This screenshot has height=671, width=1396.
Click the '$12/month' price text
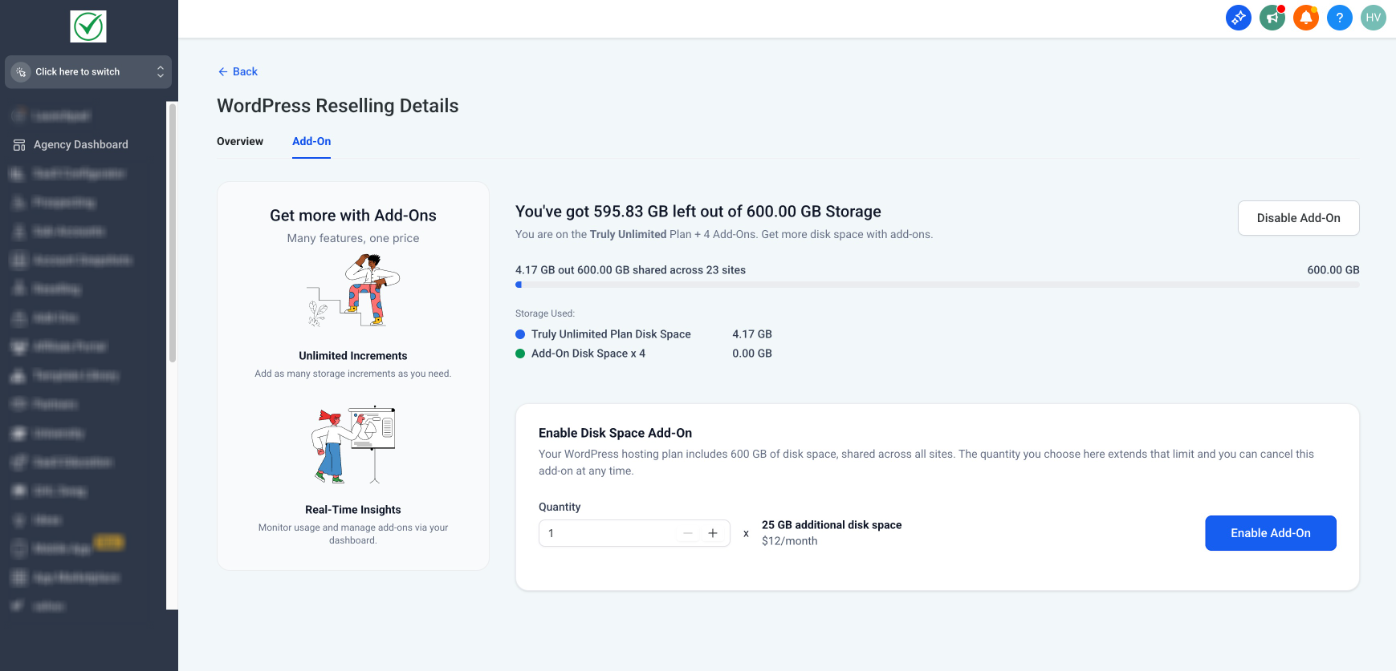pyautogui.click(x=790, y=541)
